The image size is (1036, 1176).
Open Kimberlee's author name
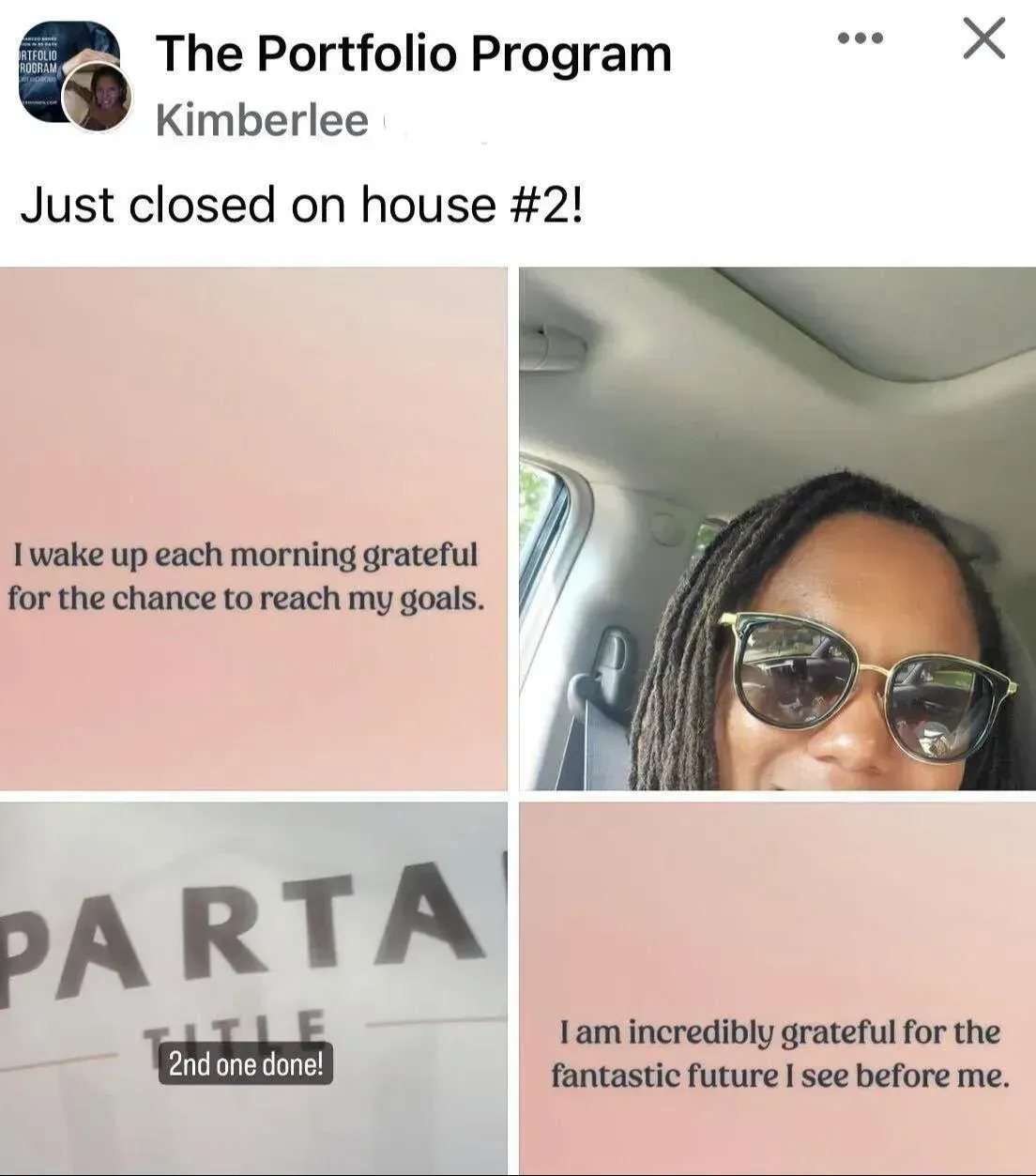click(262, 120)
